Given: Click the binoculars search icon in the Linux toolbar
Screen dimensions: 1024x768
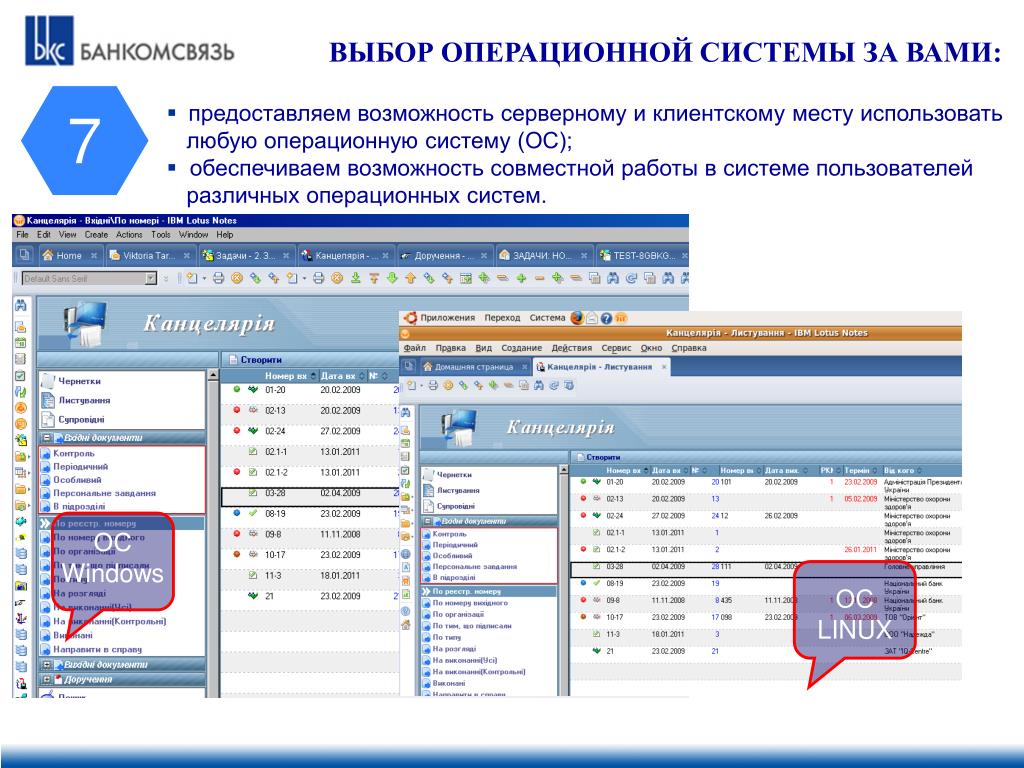Looking at the screenshot, I should [539, 386].
